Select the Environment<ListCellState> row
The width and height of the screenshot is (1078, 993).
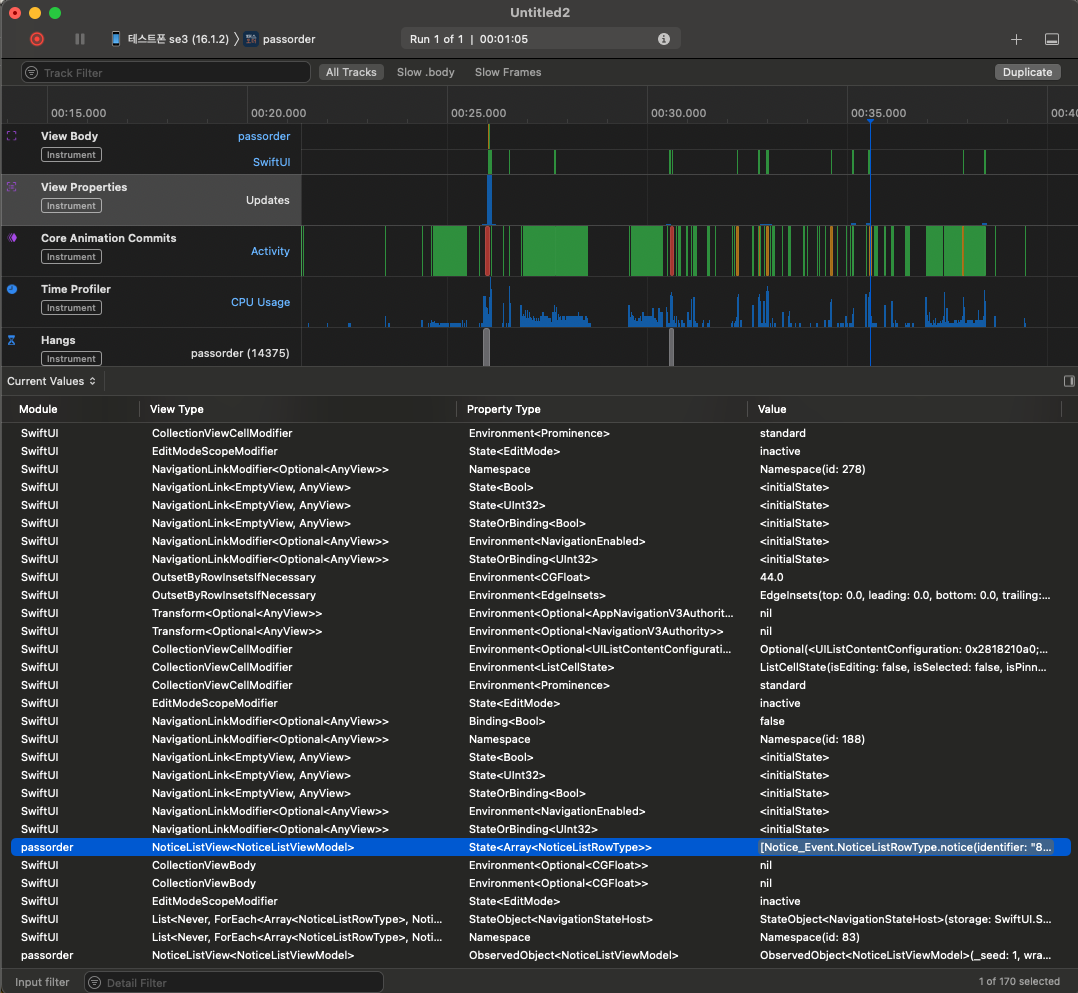pos(540,667)
